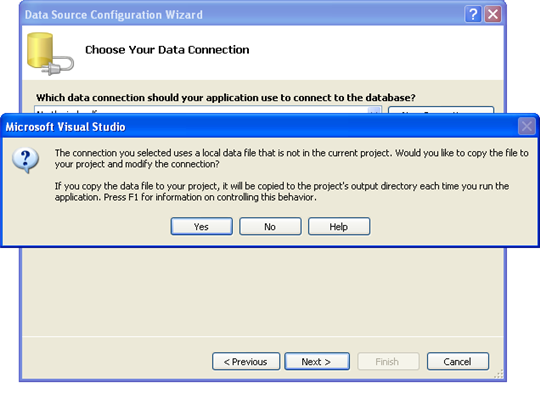
Task: Click the window resize grip corner
Action: pyautogui.click(x=499, y=374)
